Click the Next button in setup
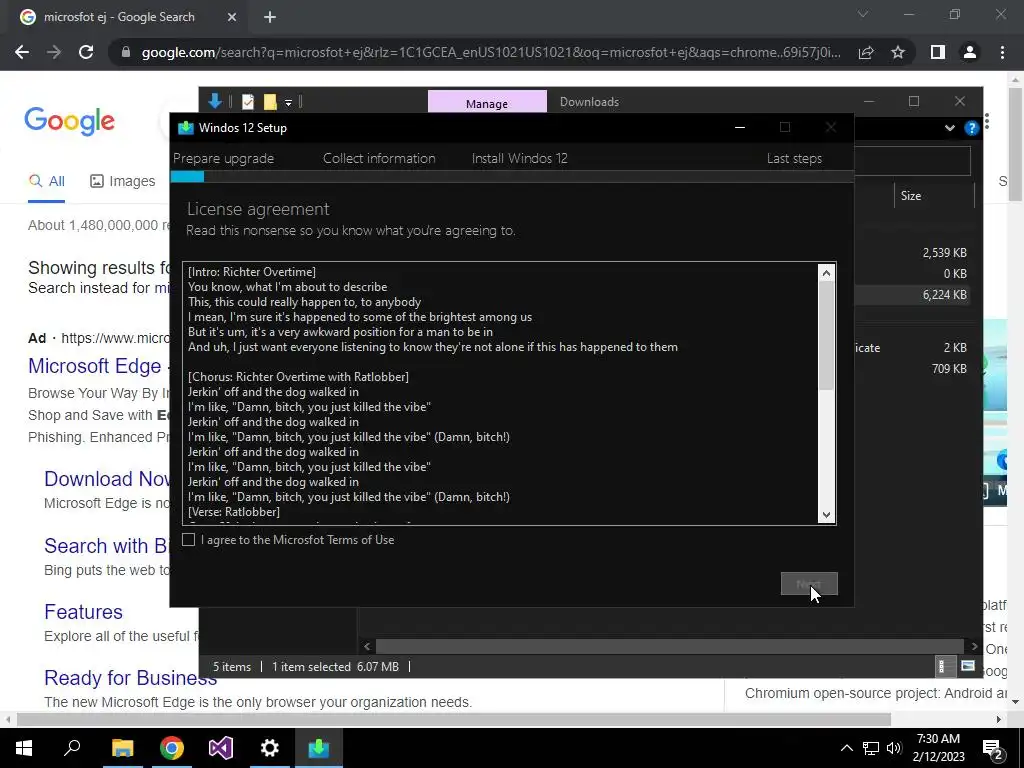 pyautogui.click(x=808, y=584)
